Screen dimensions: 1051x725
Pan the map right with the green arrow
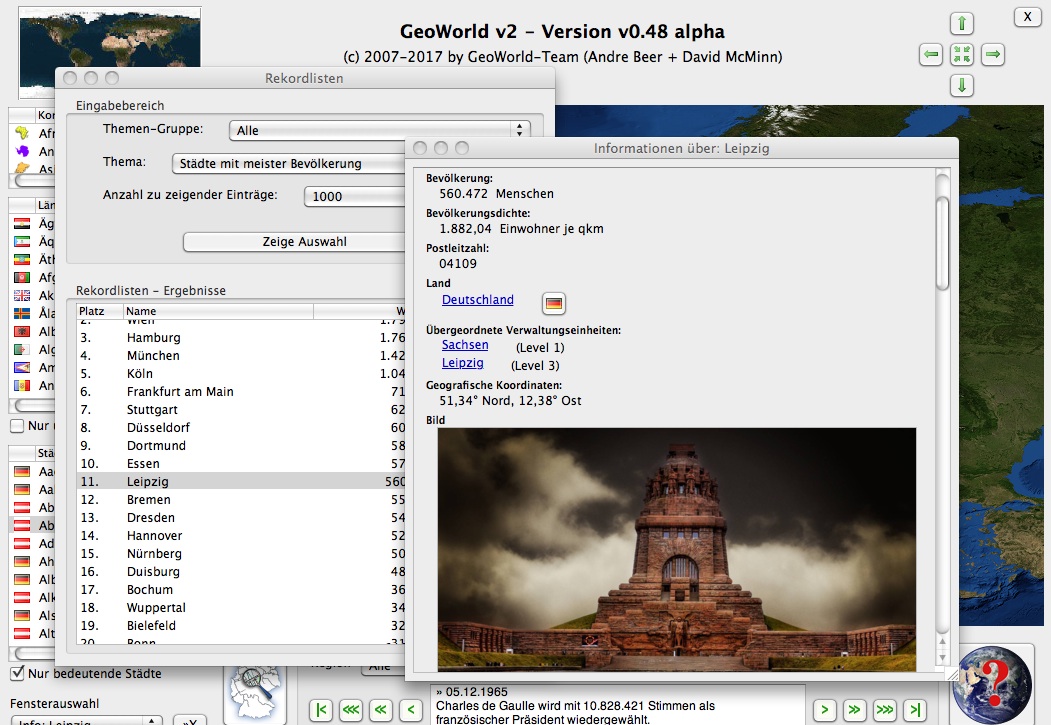pos(993,54)
